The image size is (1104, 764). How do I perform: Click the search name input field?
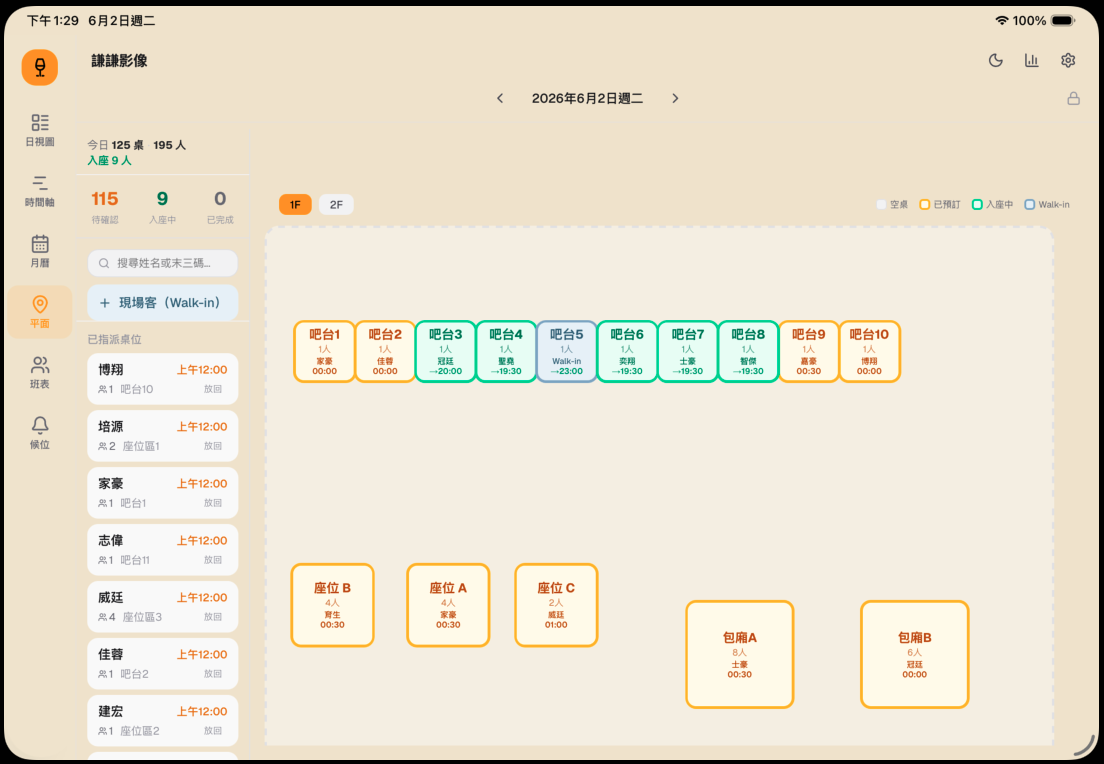163,263
